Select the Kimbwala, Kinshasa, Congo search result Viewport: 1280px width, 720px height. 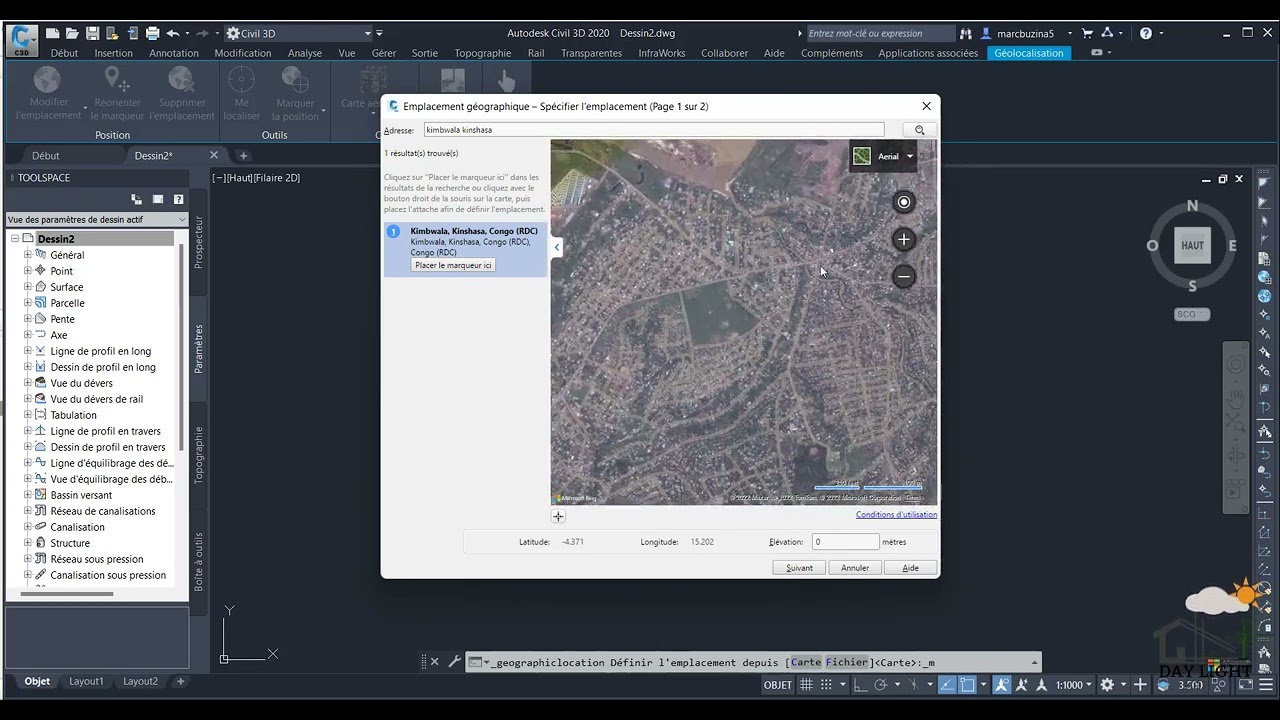(465, 248)
